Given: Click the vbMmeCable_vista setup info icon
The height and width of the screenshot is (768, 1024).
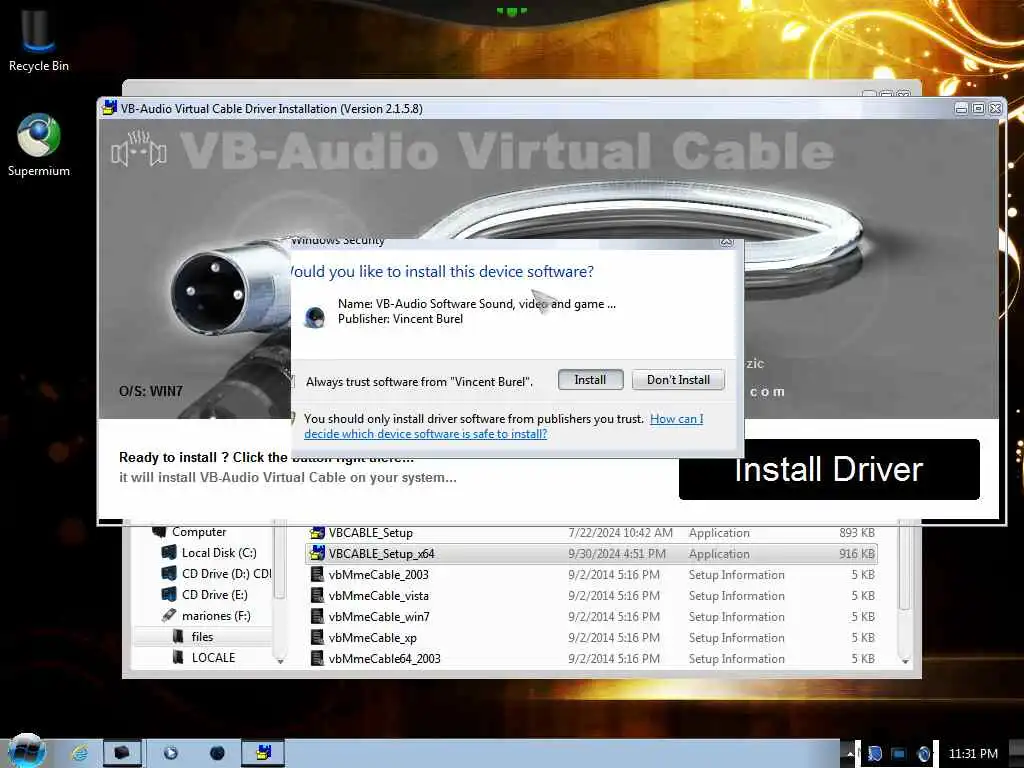Looking at the screenshot, I should click(317, 596).
